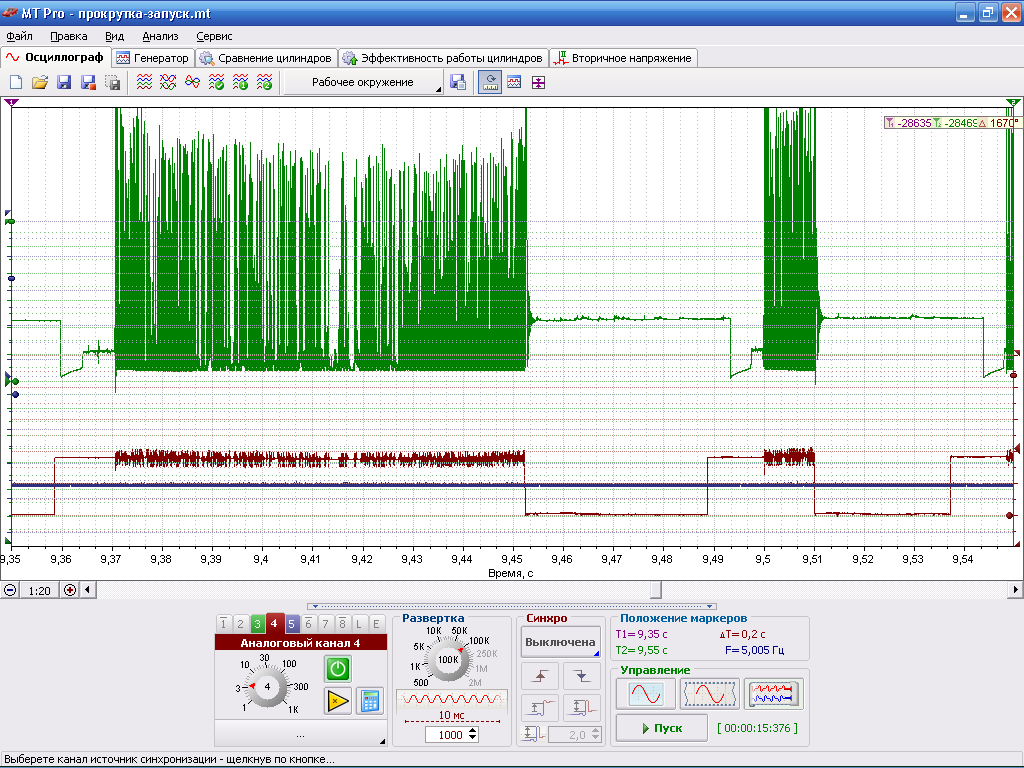
Task: Select channel 5 blue button
Action: point(291,624)
